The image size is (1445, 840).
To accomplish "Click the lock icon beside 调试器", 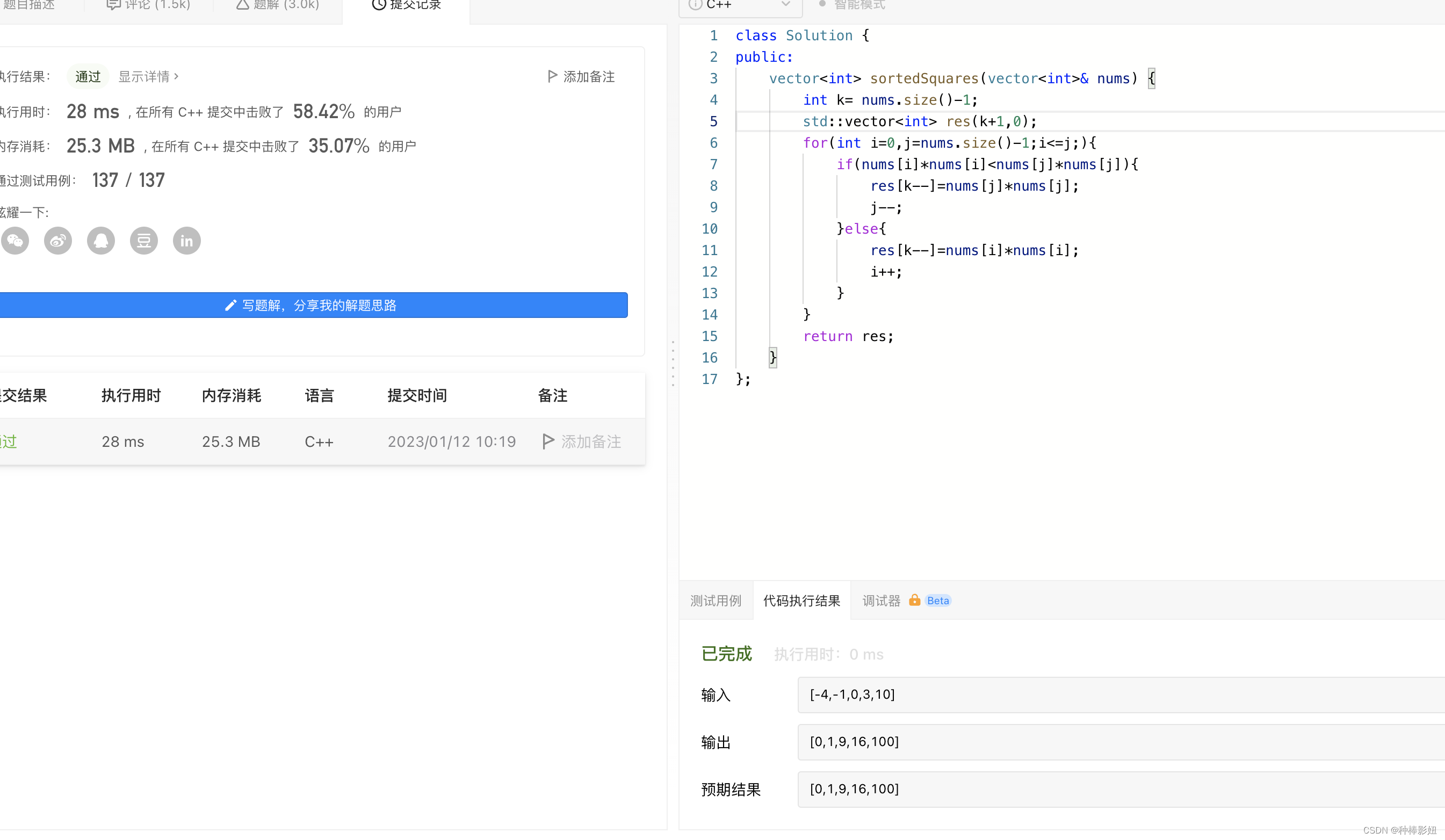I will pos(915,600).
